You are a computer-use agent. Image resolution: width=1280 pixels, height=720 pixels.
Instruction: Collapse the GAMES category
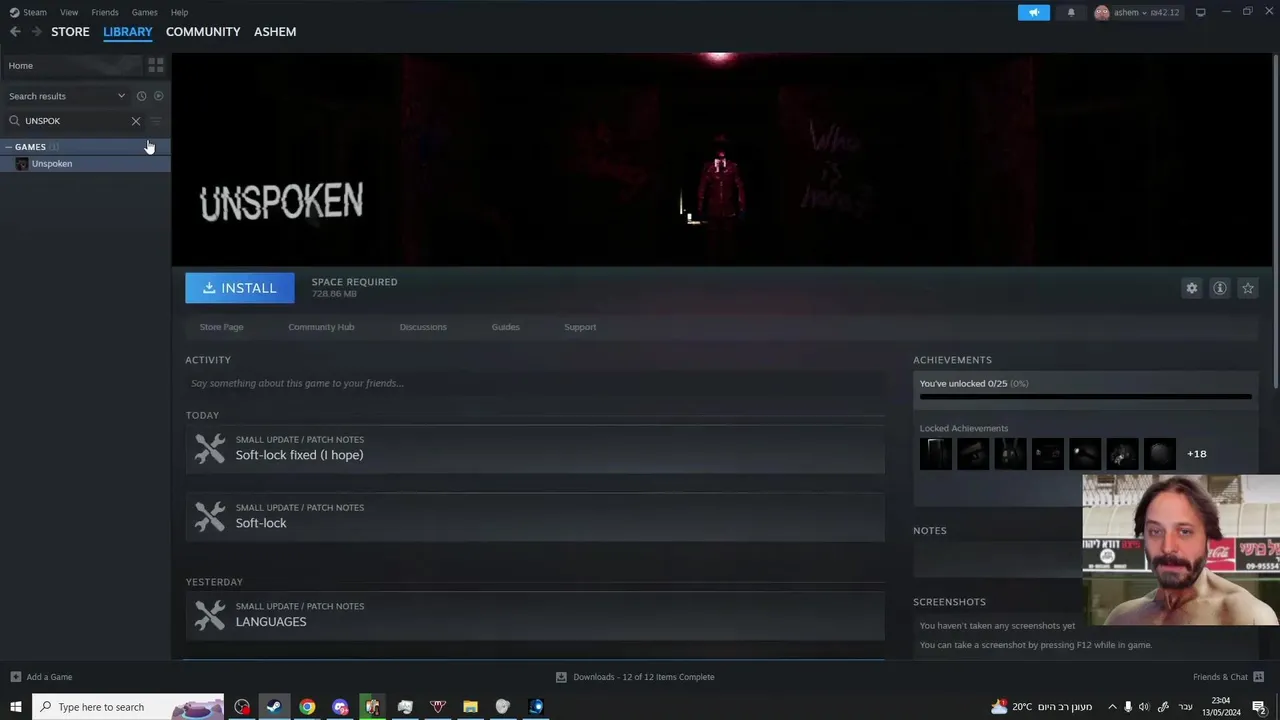click(x=9, y=147)
